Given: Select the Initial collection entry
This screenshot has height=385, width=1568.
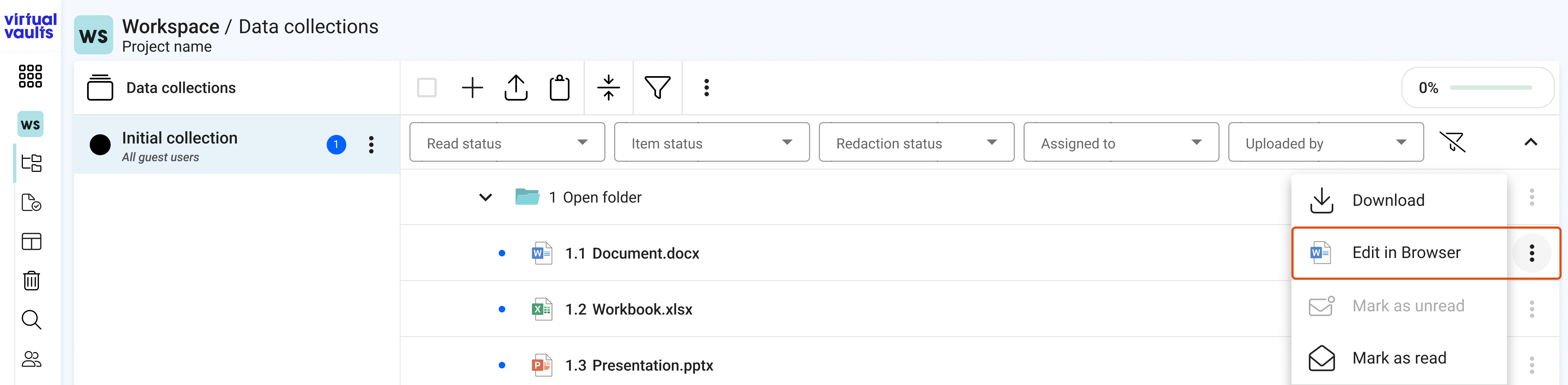Looking at the screenshot, I should coord(237,145).
